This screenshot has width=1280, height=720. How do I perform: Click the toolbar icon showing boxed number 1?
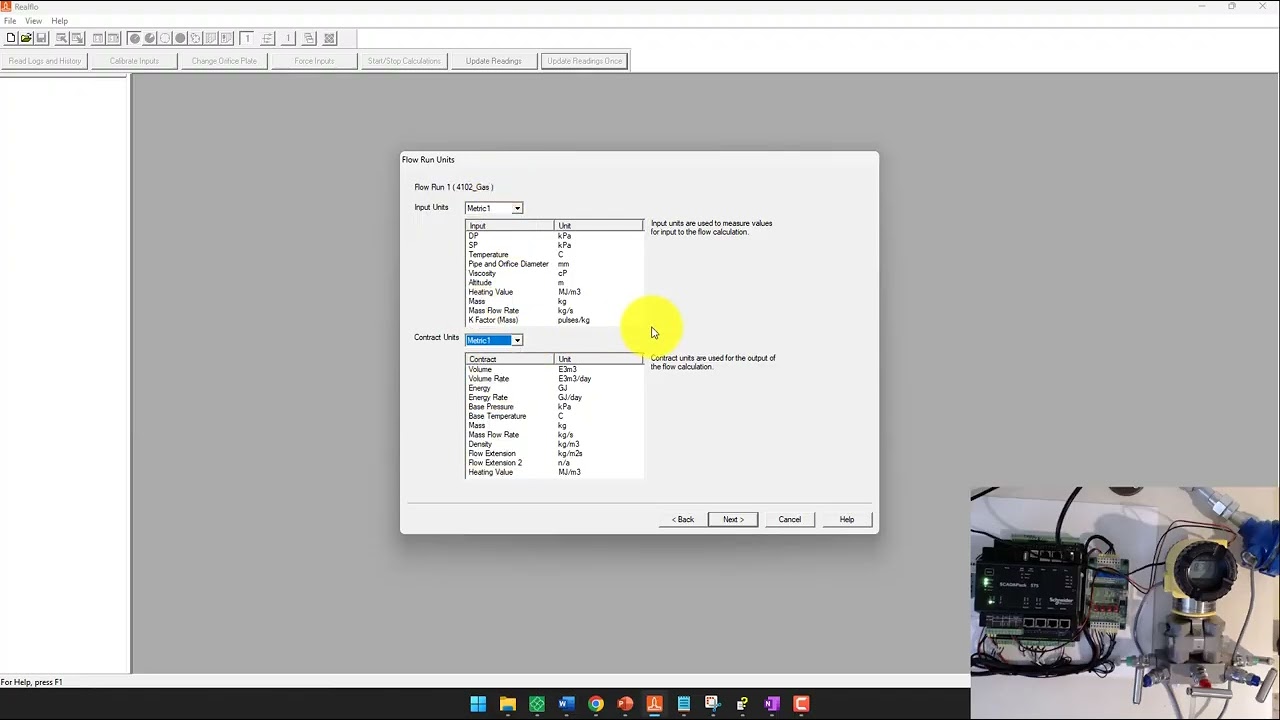(x=246, y=38)
